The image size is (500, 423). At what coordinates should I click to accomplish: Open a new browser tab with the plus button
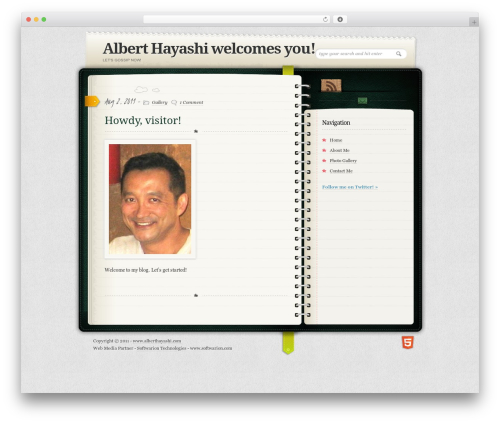pos(474,22)
